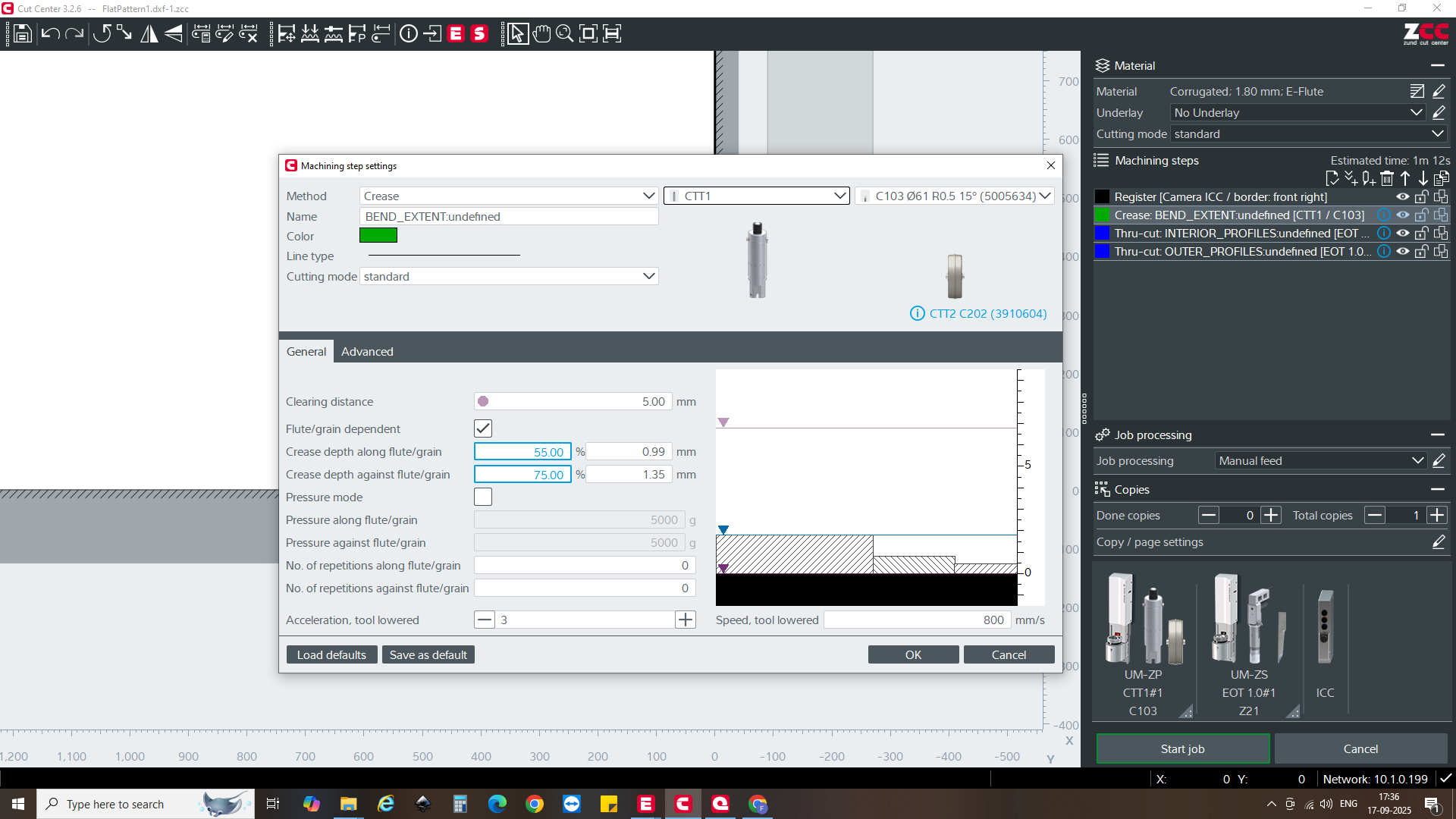This screenshot has height=819, width=1456.
Task: Move machining step up with arrow
Action: [1405, 179]
